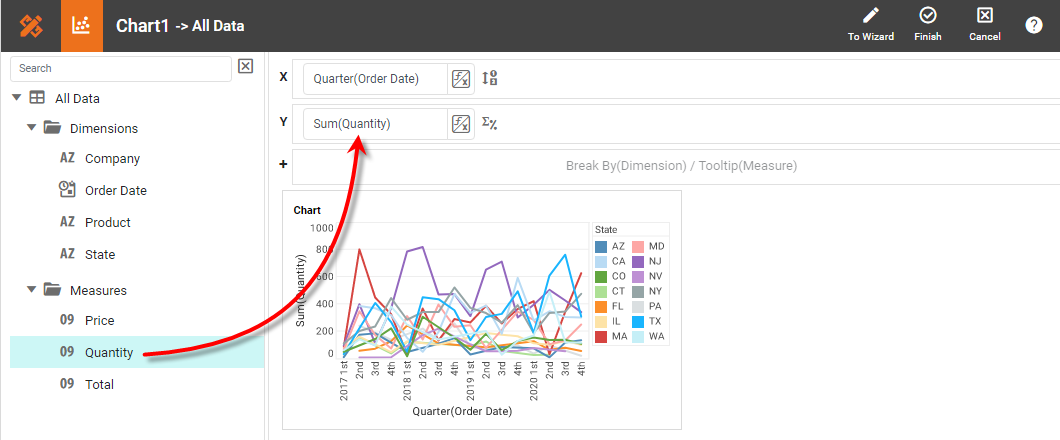1060x440 pixels.
Task: Select the Order Date dimension
Action: (115, 191)
